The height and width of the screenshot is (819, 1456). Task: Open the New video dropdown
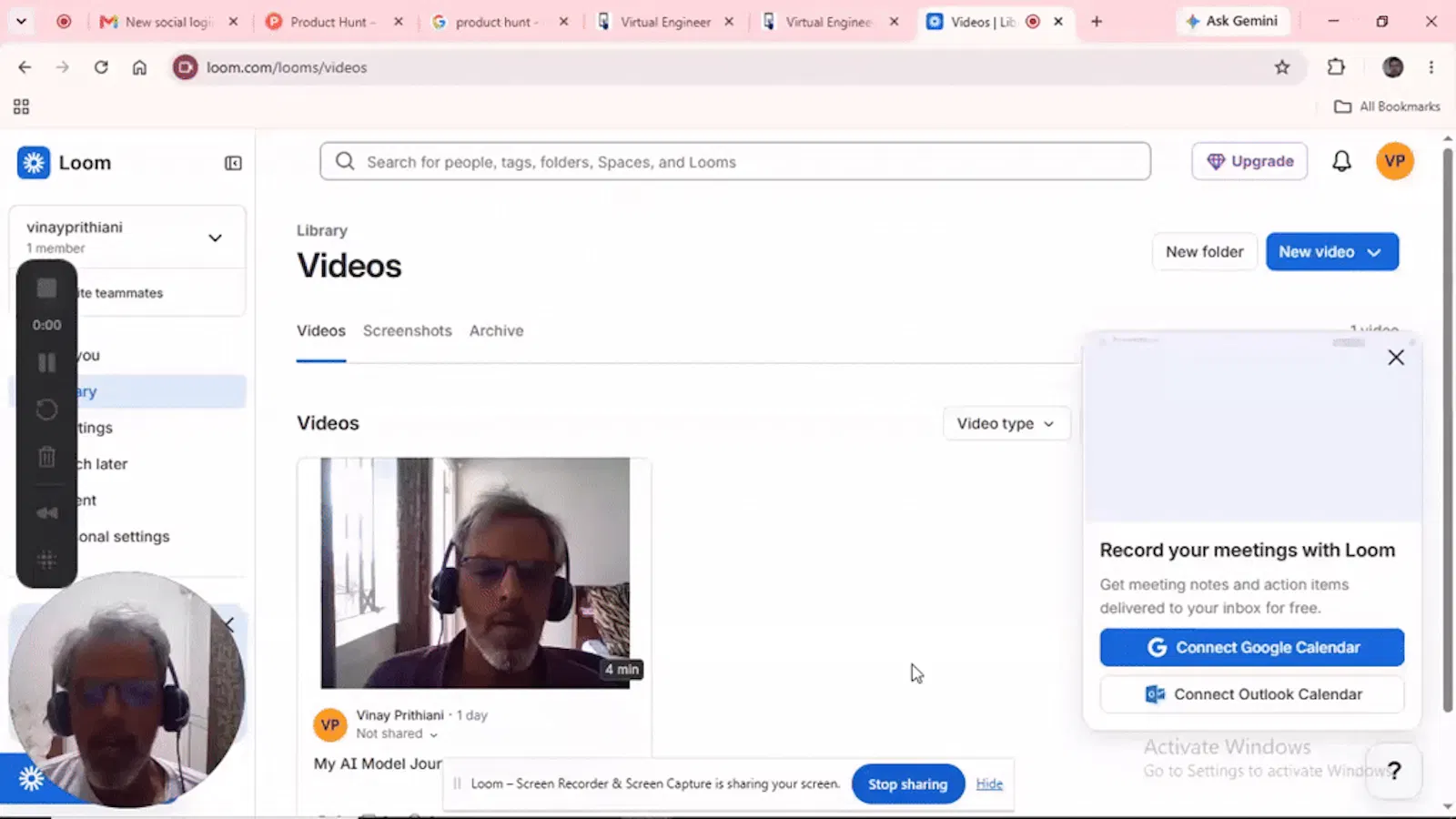coord(1332,252)
